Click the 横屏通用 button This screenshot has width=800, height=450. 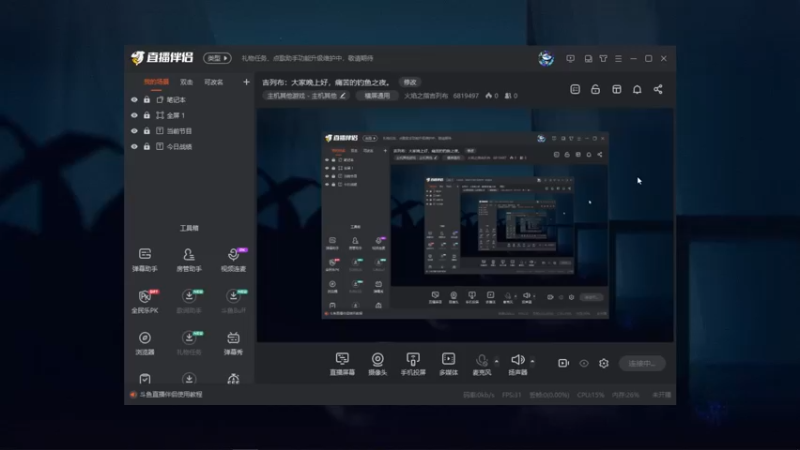coord(377,96)
